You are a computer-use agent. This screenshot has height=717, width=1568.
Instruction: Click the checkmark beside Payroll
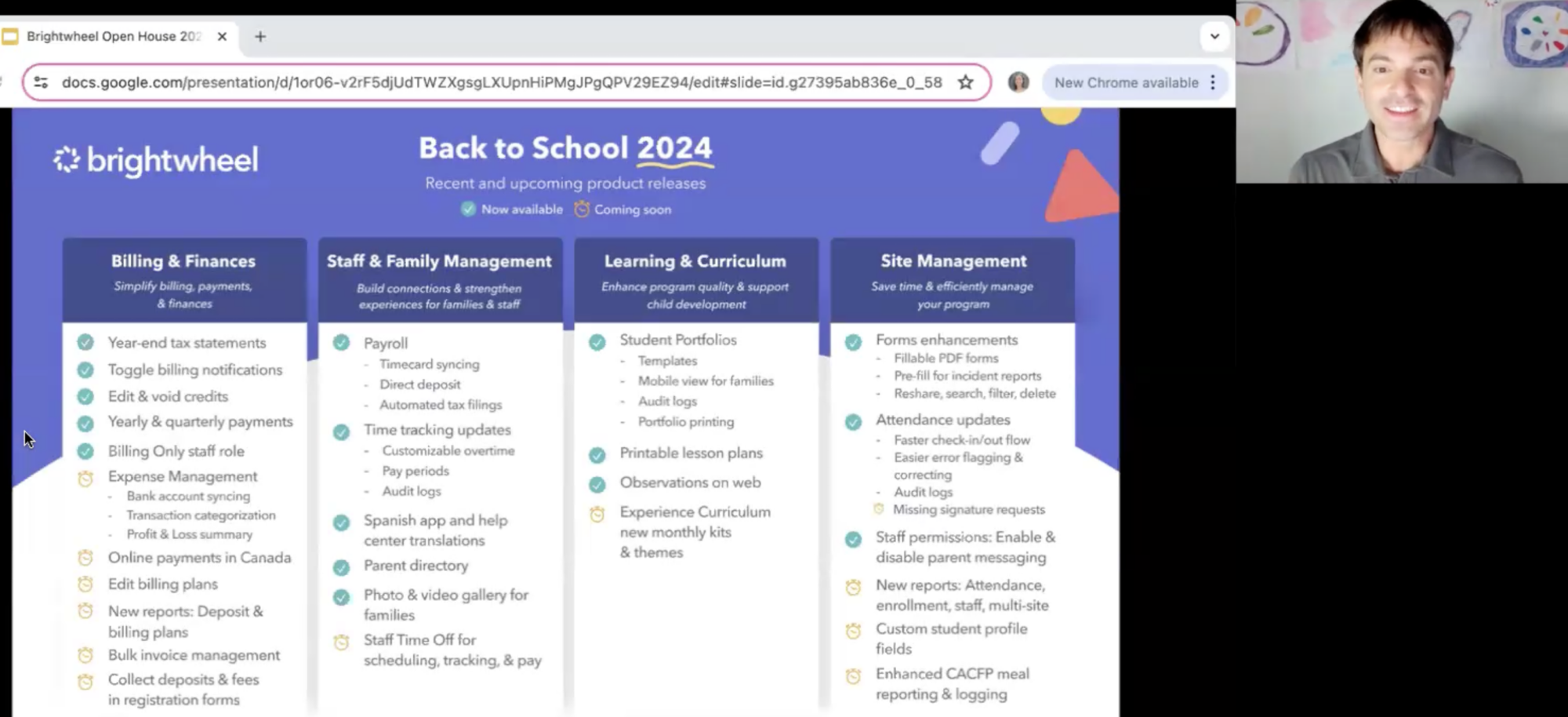click(341, 343)
